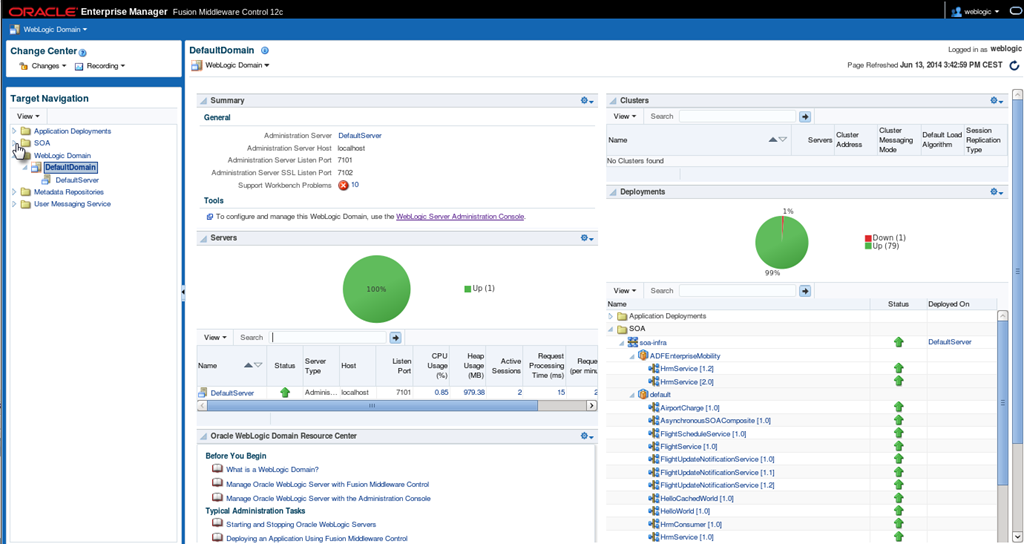1024x544 pixels.
Task: Click the DefaultDomain tree icon
Action: 37,168
